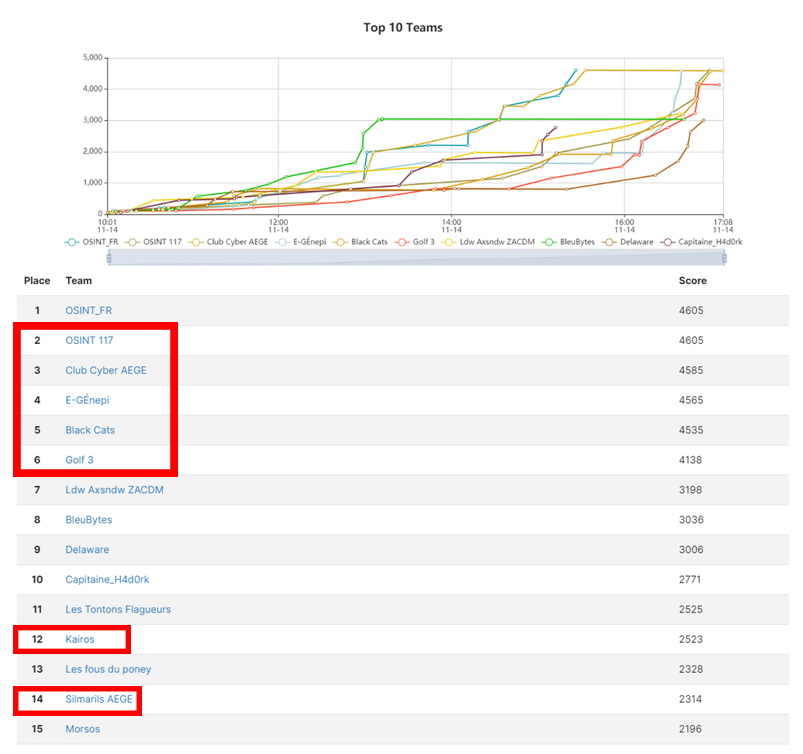Click the Place column header
This screenshot has width=803, height=754.
pyautogui.click(x=37, y=281)
